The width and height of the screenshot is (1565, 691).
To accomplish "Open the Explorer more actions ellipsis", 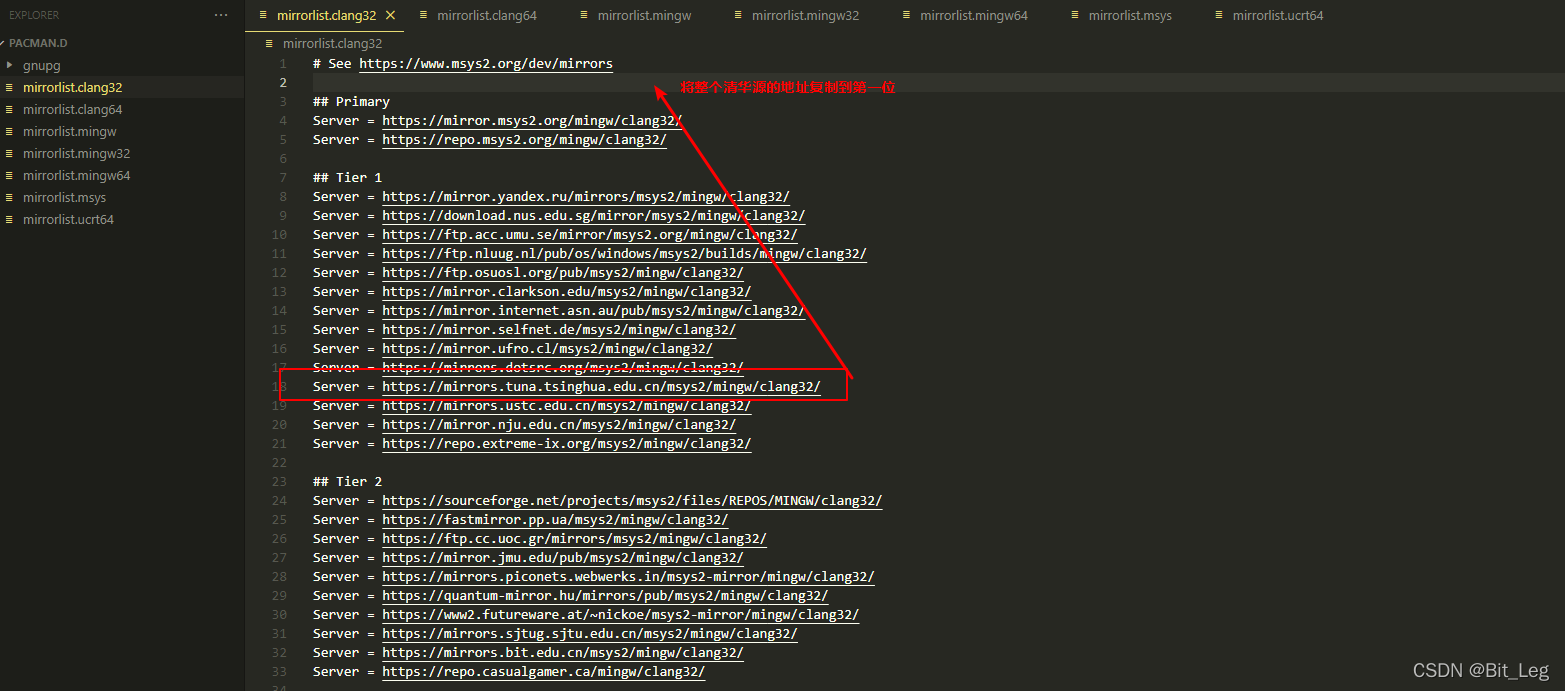I will coord(221,15).
